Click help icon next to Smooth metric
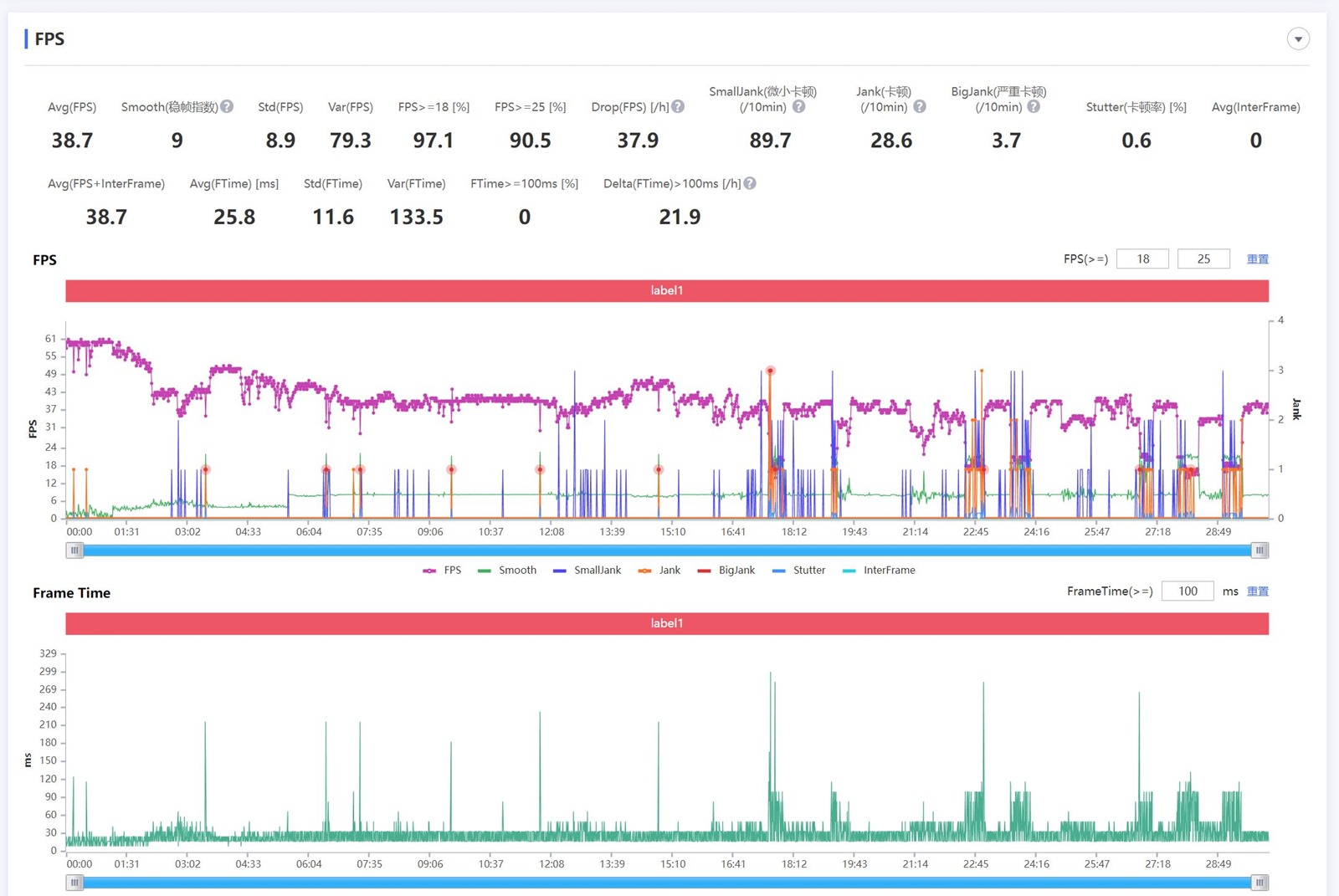 (227, 107)
